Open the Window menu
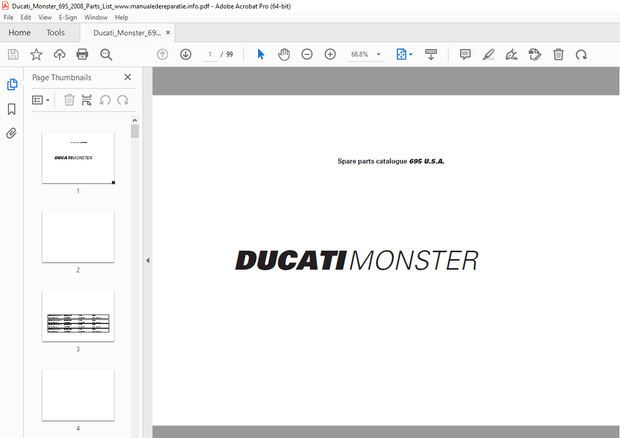Viewport: 620px width, 438px height. pyautogui.click(x=96, y=17)
